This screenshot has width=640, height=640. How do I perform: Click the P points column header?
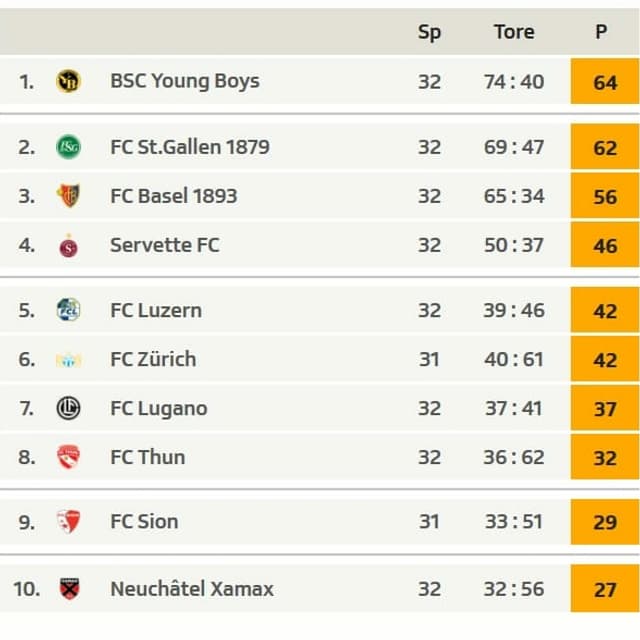601,32
